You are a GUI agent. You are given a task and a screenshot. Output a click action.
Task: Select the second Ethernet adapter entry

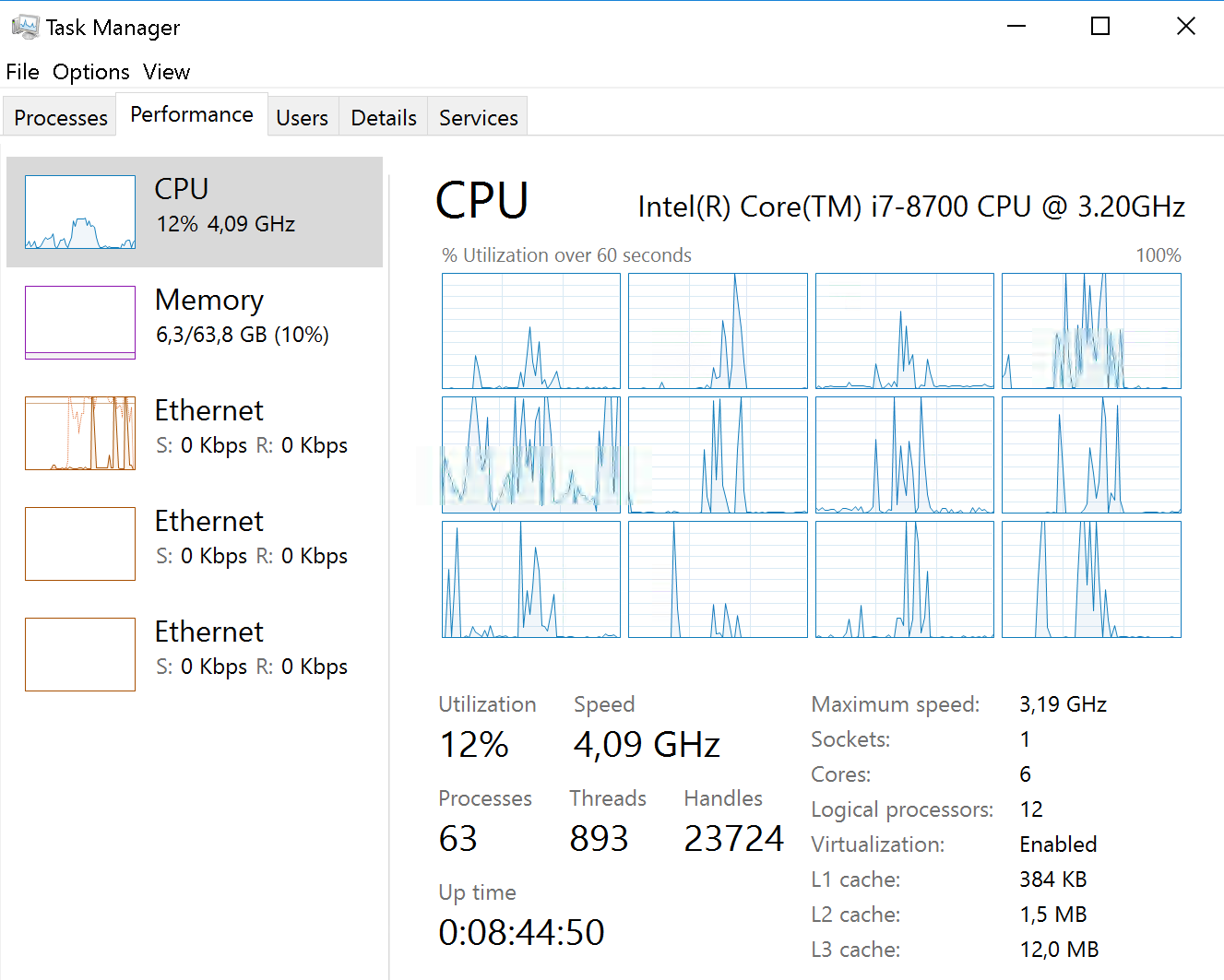(195, 544)
